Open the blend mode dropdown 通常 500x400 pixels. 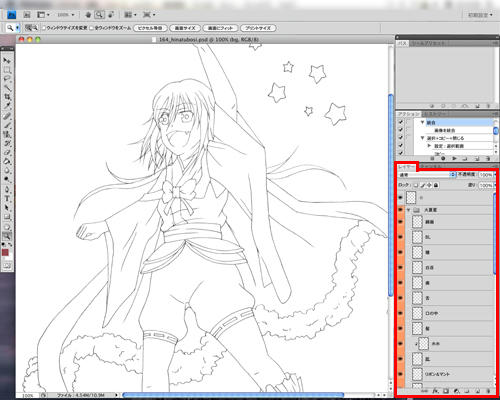tap(427, 175)
